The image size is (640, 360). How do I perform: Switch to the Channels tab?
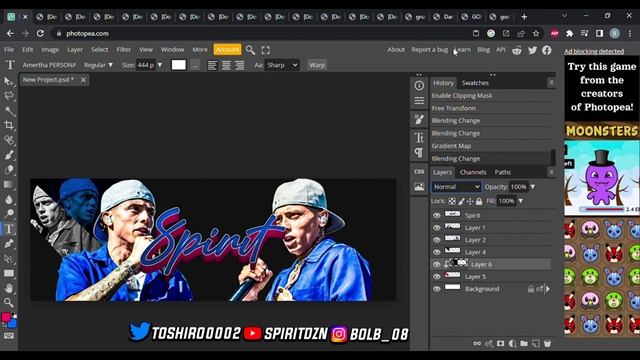(473, 172)
